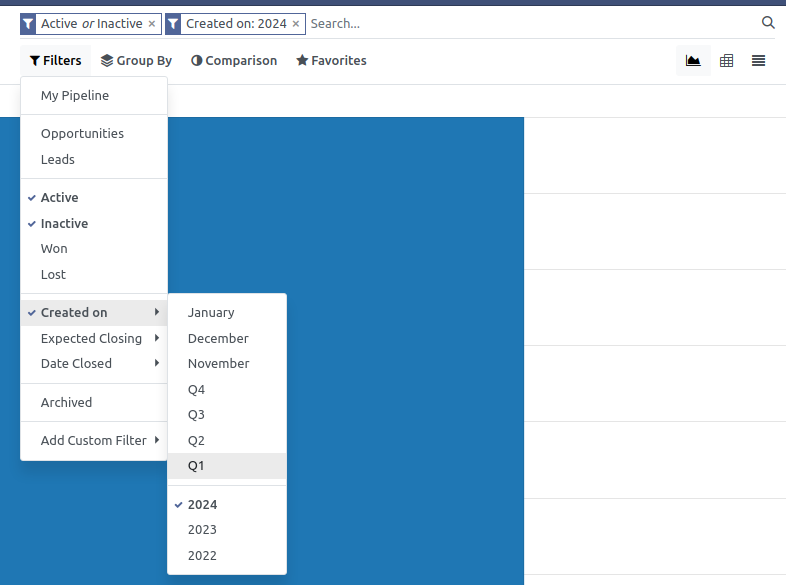This screenshot has width=786, height=585.
Task: Expand the Date Closed submenu
Action: 94,363
